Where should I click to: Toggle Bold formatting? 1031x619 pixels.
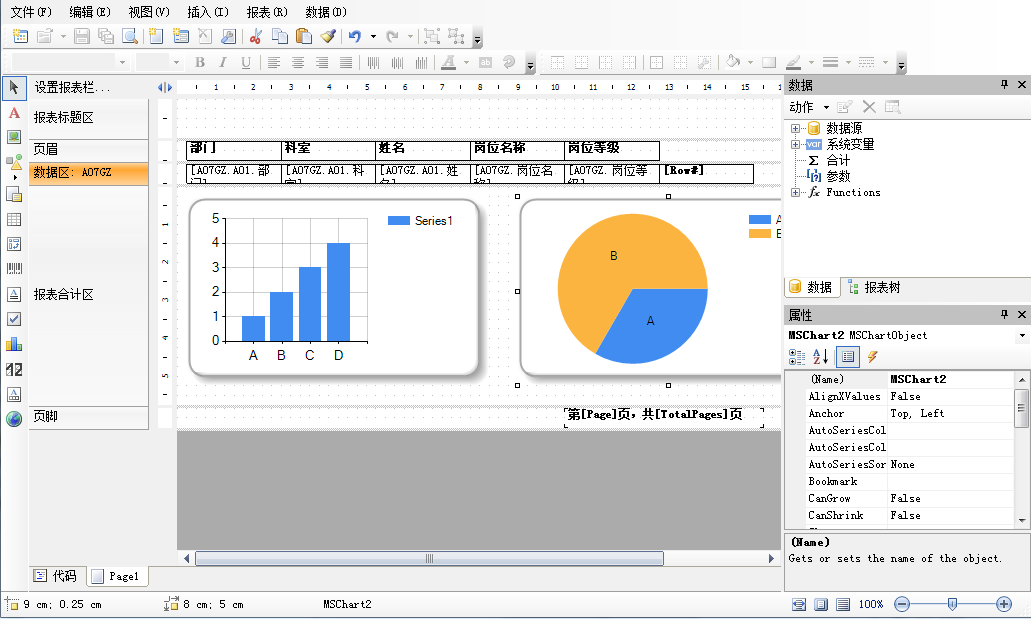199,62
